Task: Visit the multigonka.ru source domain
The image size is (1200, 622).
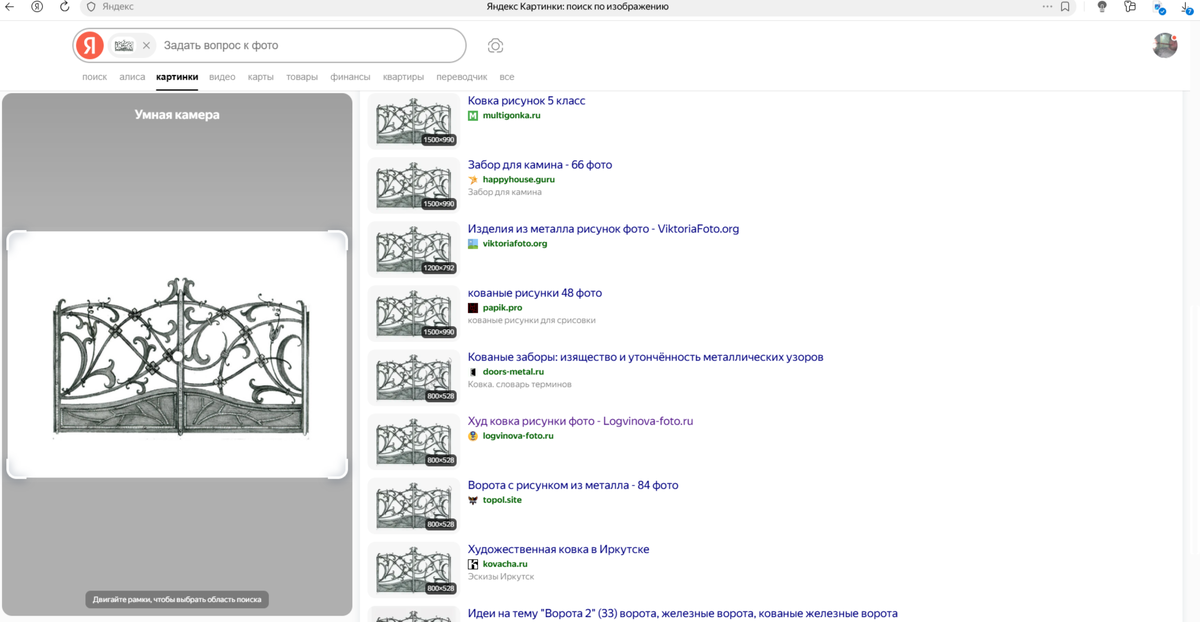Action: pyautogui.click(x=511, y=116)
